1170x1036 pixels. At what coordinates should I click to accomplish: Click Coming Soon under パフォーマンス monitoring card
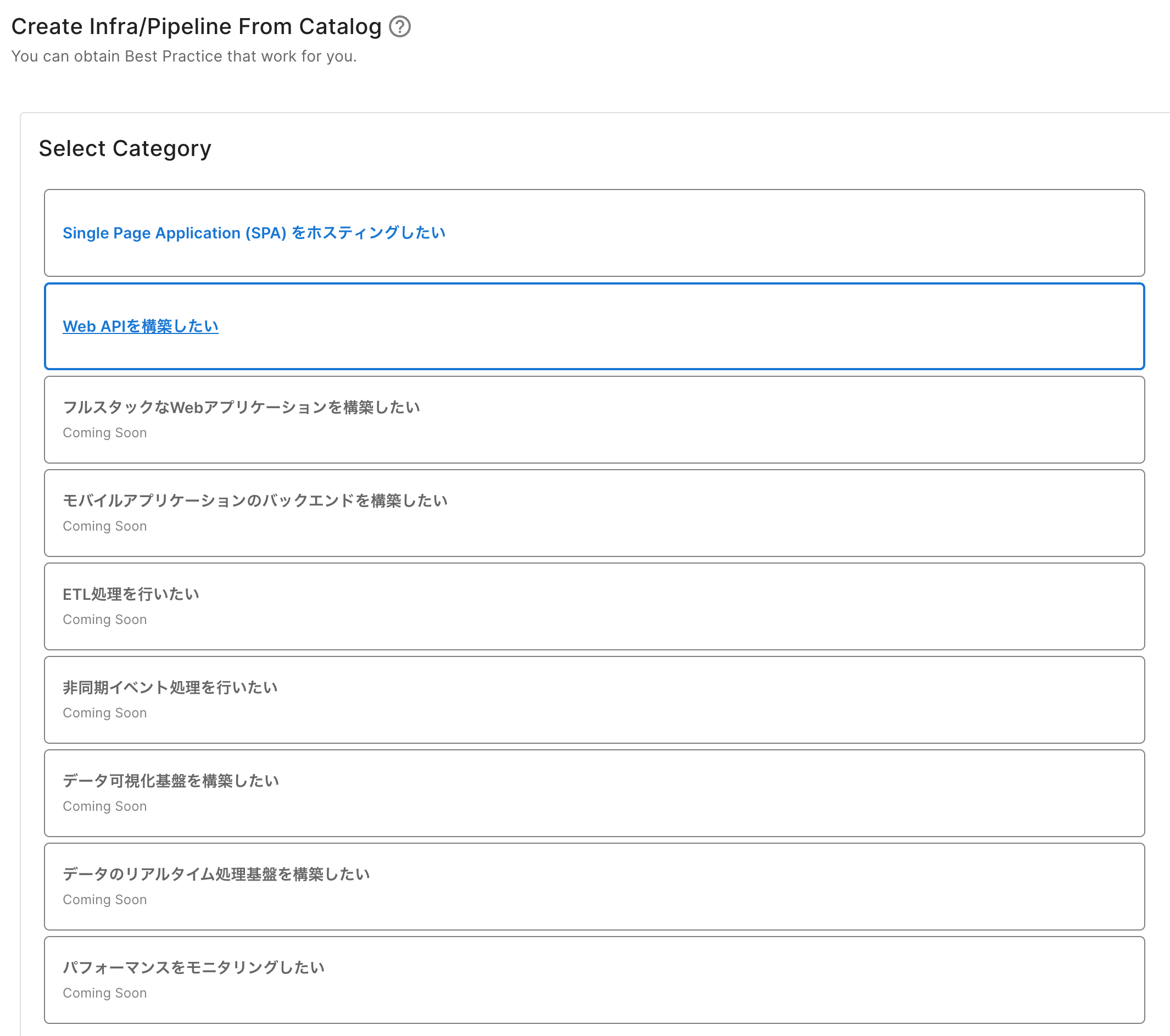[105, 993]
